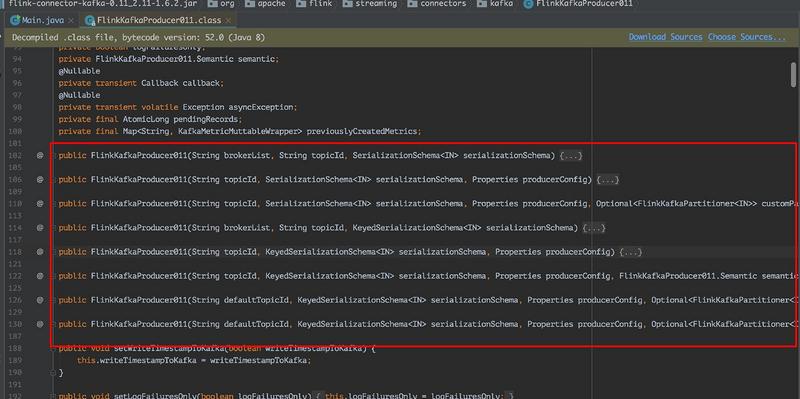Open the streaming breadcrumb item
The width and height of the screenshot is (800, 399).
click(x=376, y=4)
